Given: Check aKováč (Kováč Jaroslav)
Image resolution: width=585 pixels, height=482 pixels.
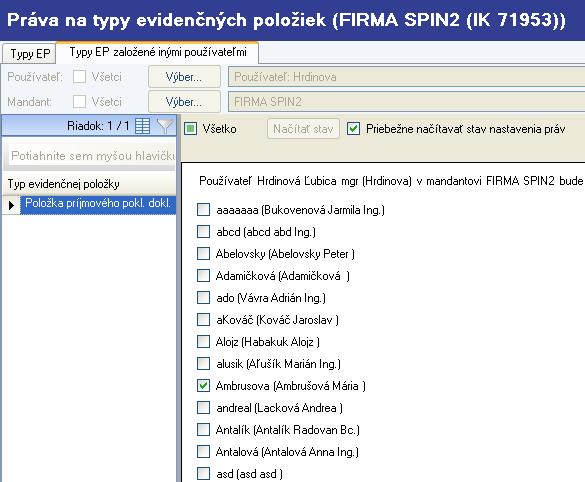Looking at the screenshot, I should click(x=203, y=320).
